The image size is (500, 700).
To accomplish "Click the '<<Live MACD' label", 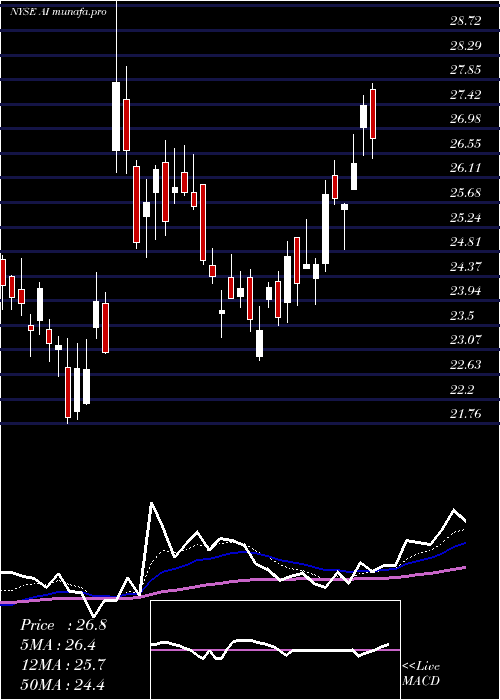I will pos(421,673).
